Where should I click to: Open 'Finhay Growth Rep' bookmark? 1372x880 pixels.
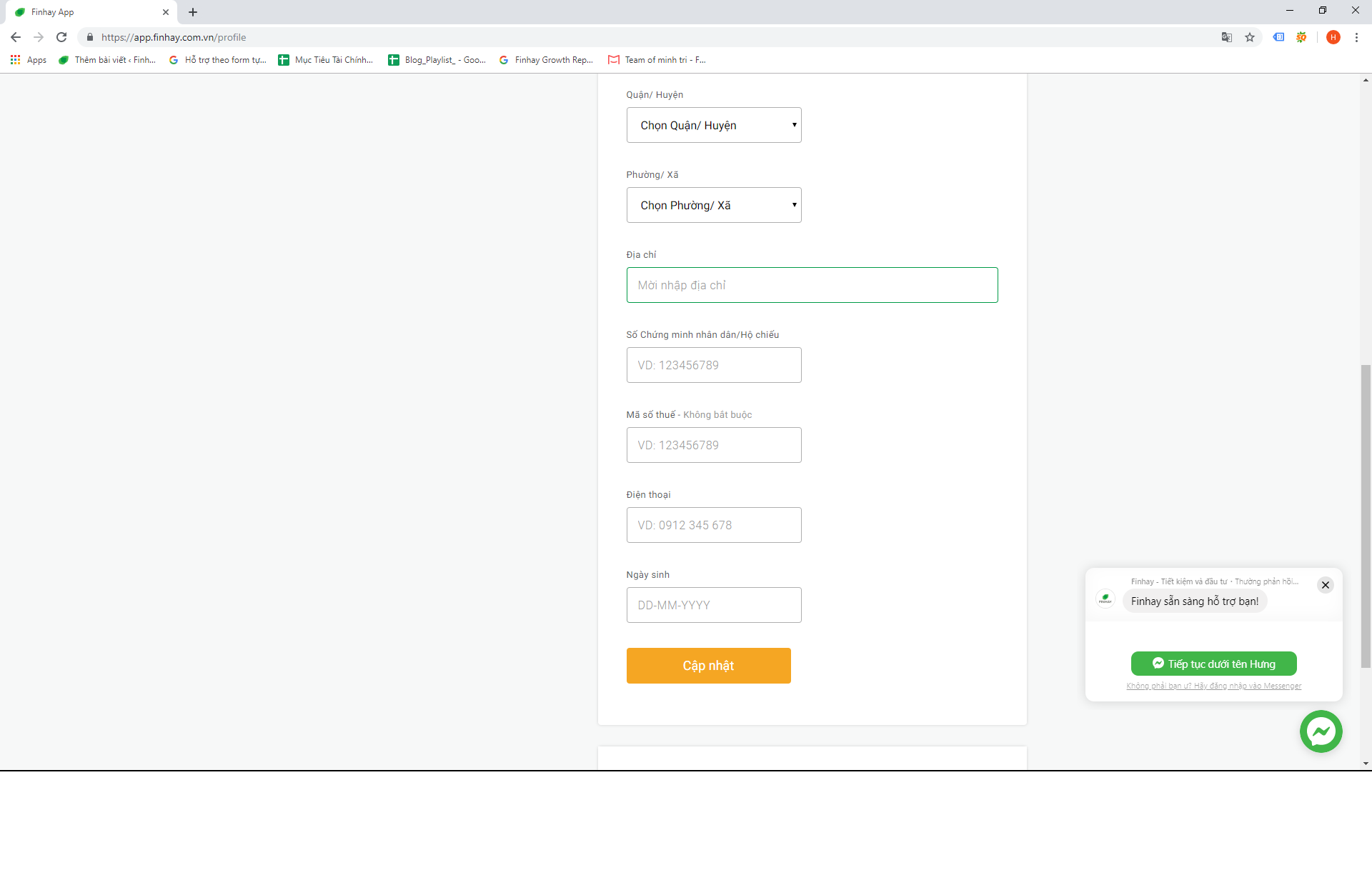(547, 60)
